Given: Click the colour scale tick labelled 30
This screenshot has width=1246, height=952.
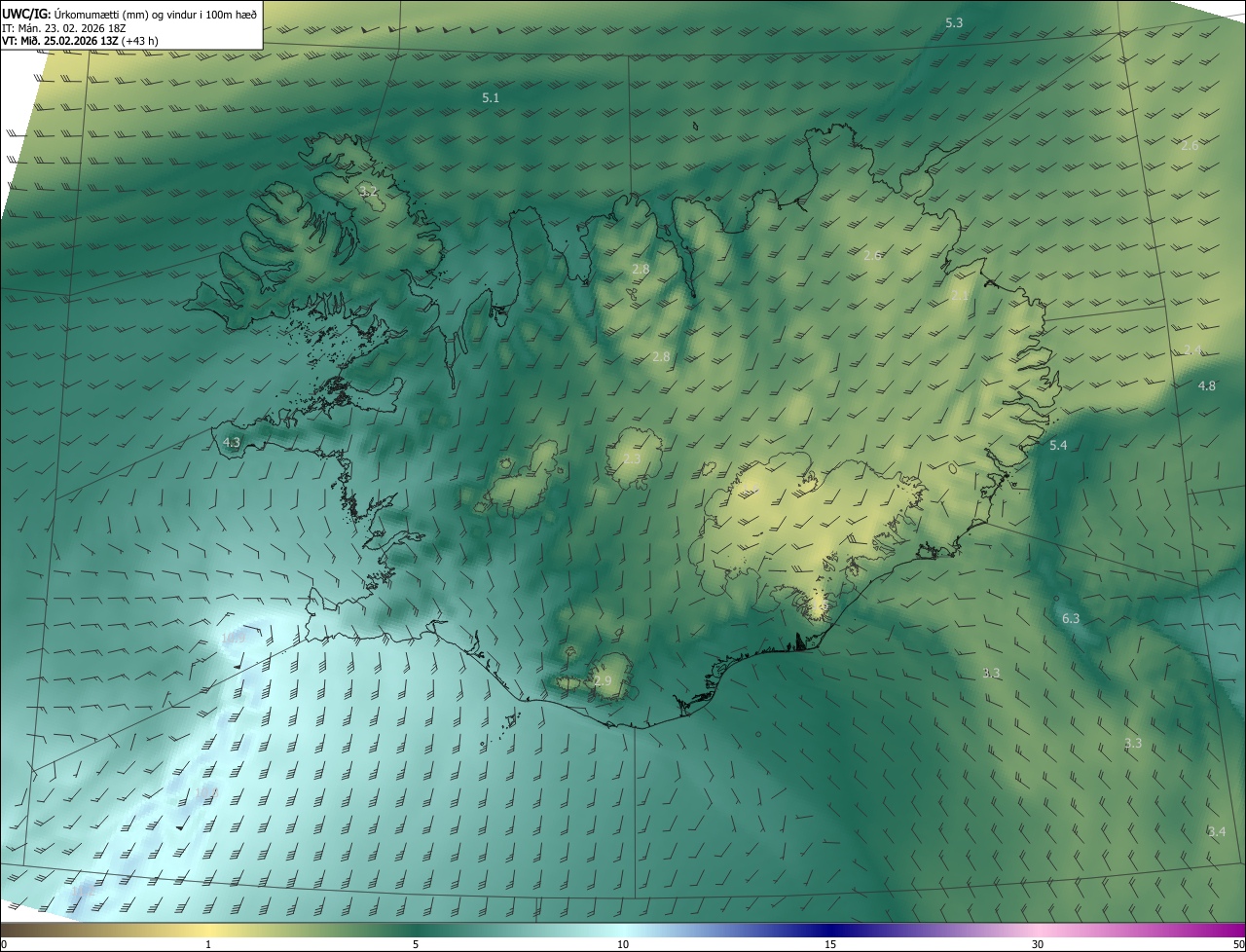Looking at the screenshot, I should coord(1038,945).
